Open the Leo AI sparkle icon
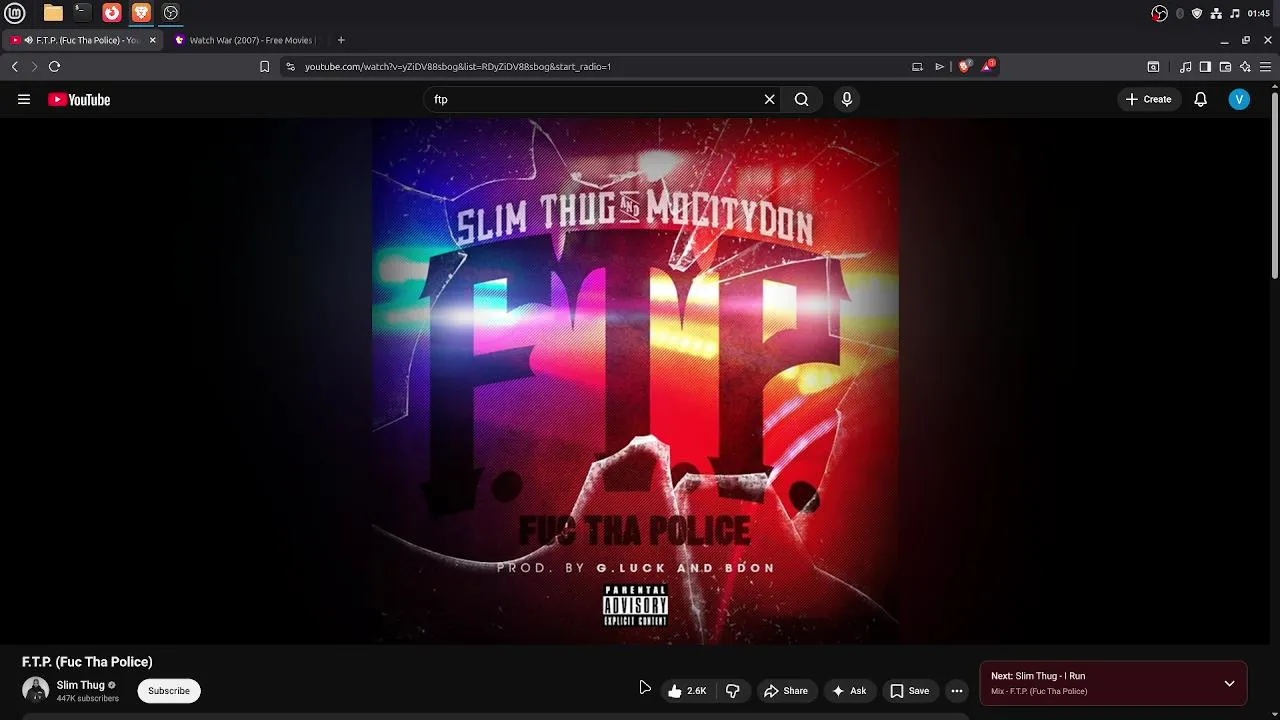 [1245, 67]
